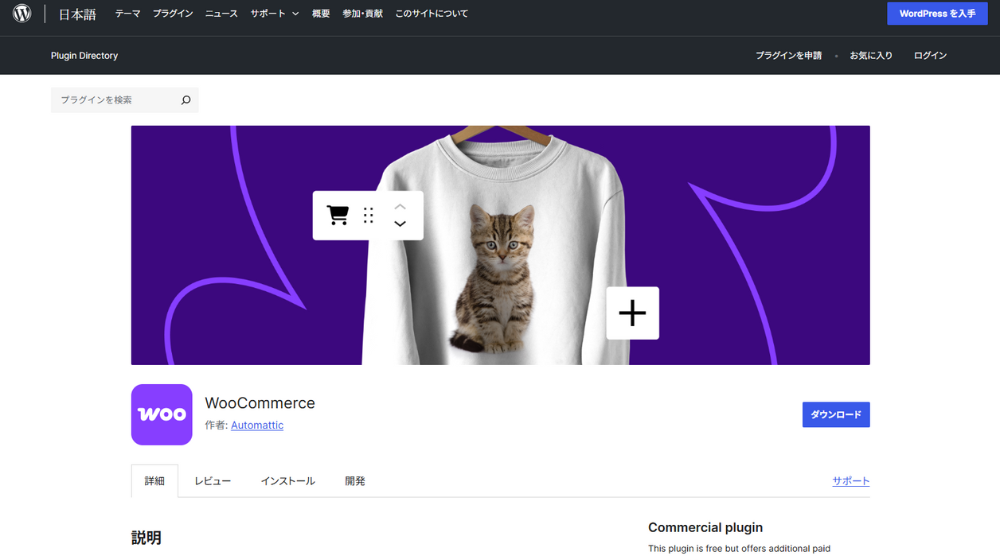Open the 概要 menu item
The width and height of the screenshot is (1000, 560).
tap(321, 13)
